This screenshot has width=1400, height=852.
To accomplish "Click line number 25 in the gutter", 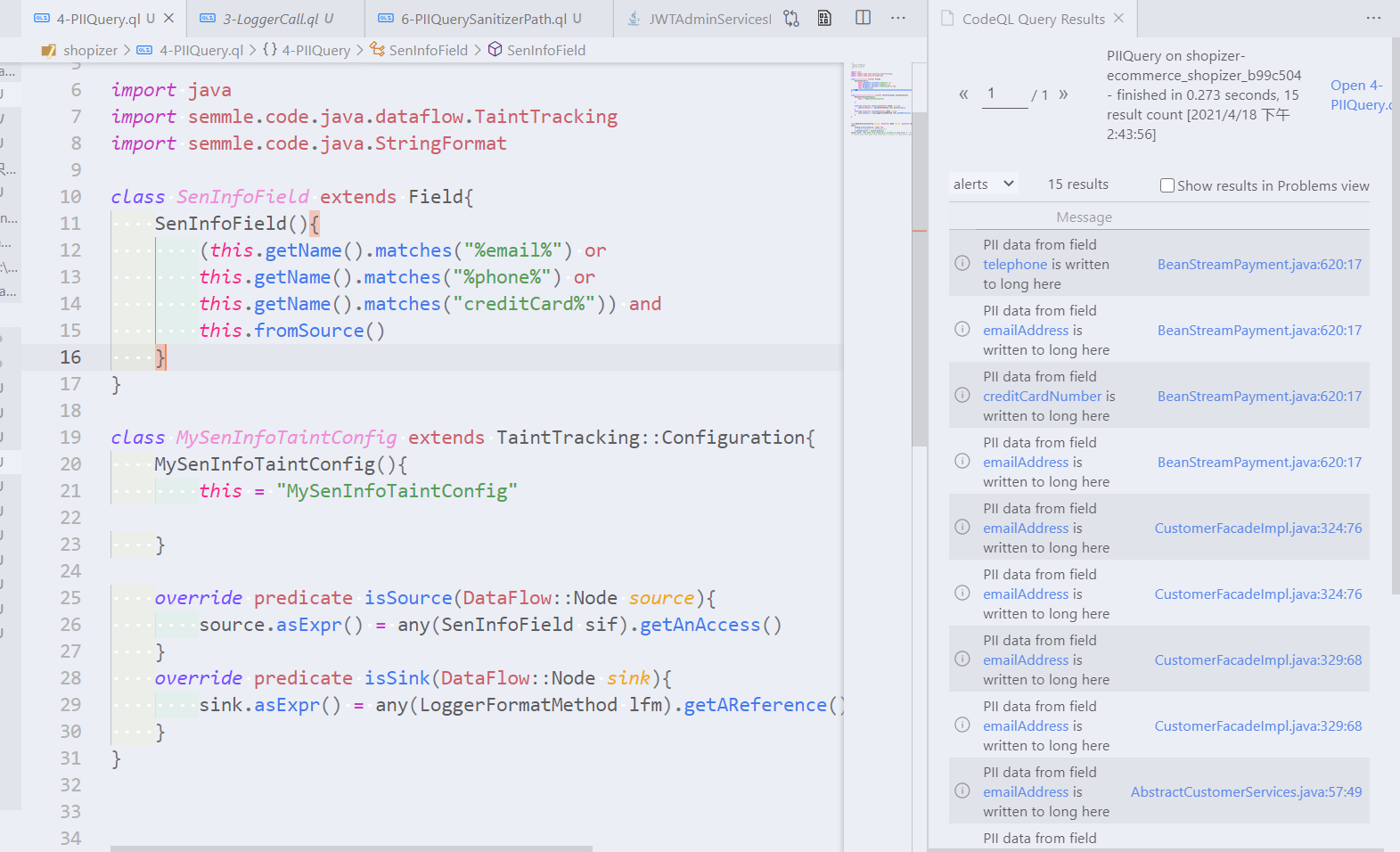I will point(70,597).
